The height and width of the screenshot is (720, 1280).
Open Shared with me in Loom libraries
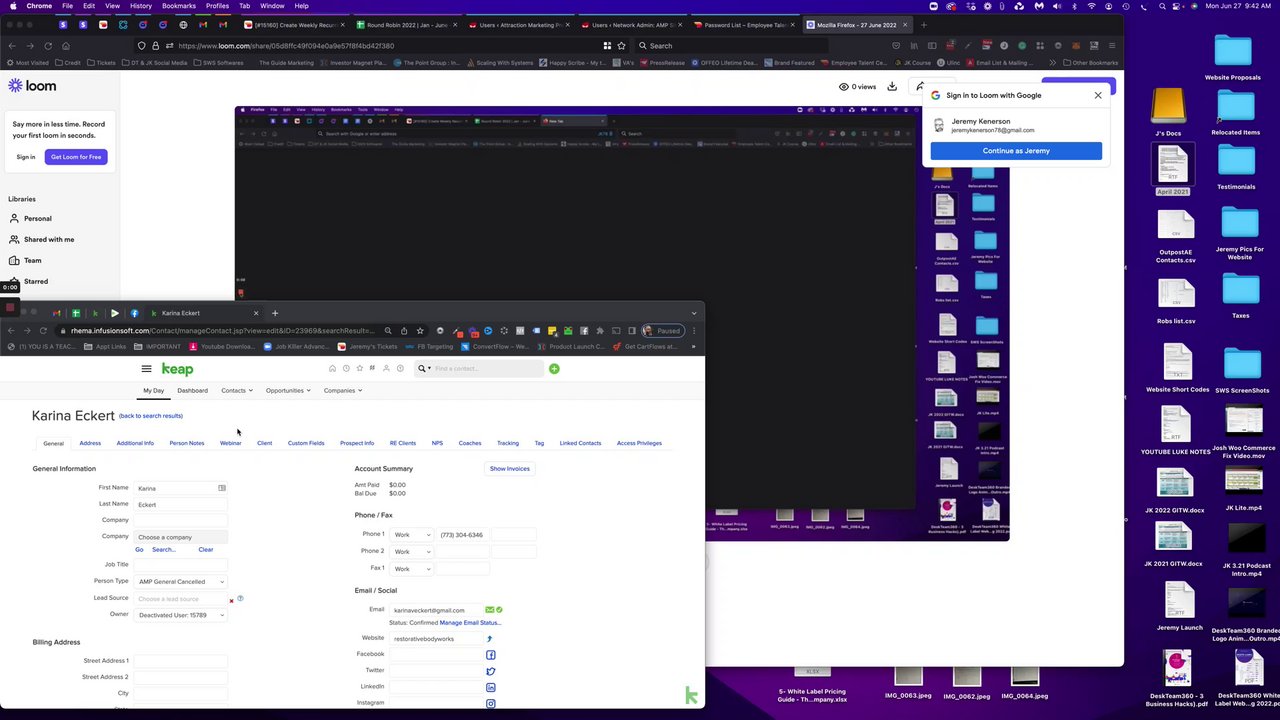point(49,240)
